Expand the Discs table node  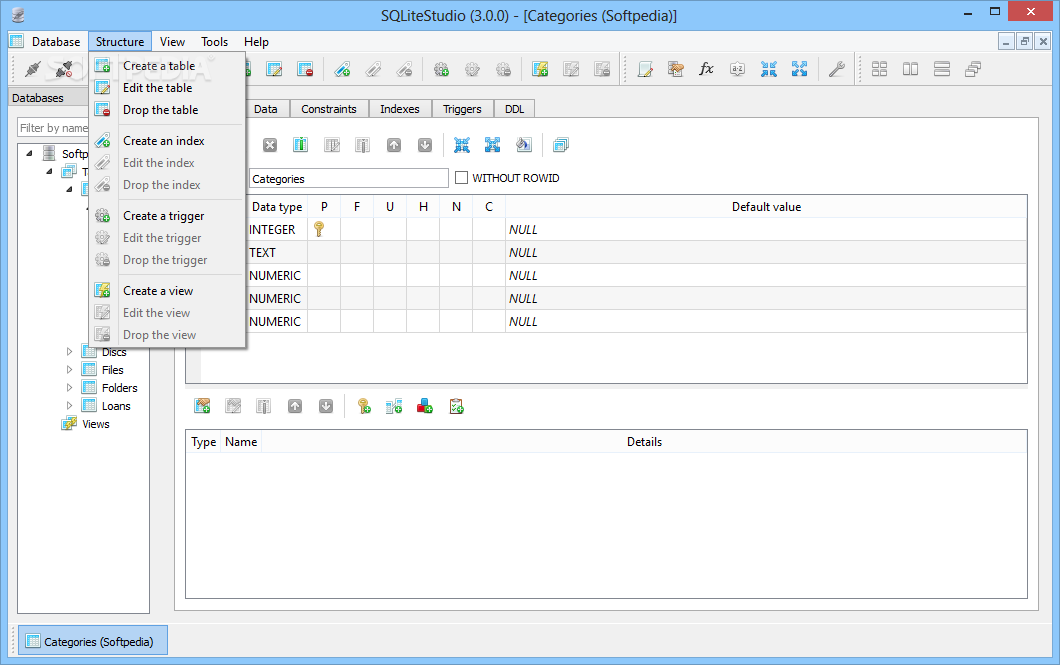(x=69, y=351)
